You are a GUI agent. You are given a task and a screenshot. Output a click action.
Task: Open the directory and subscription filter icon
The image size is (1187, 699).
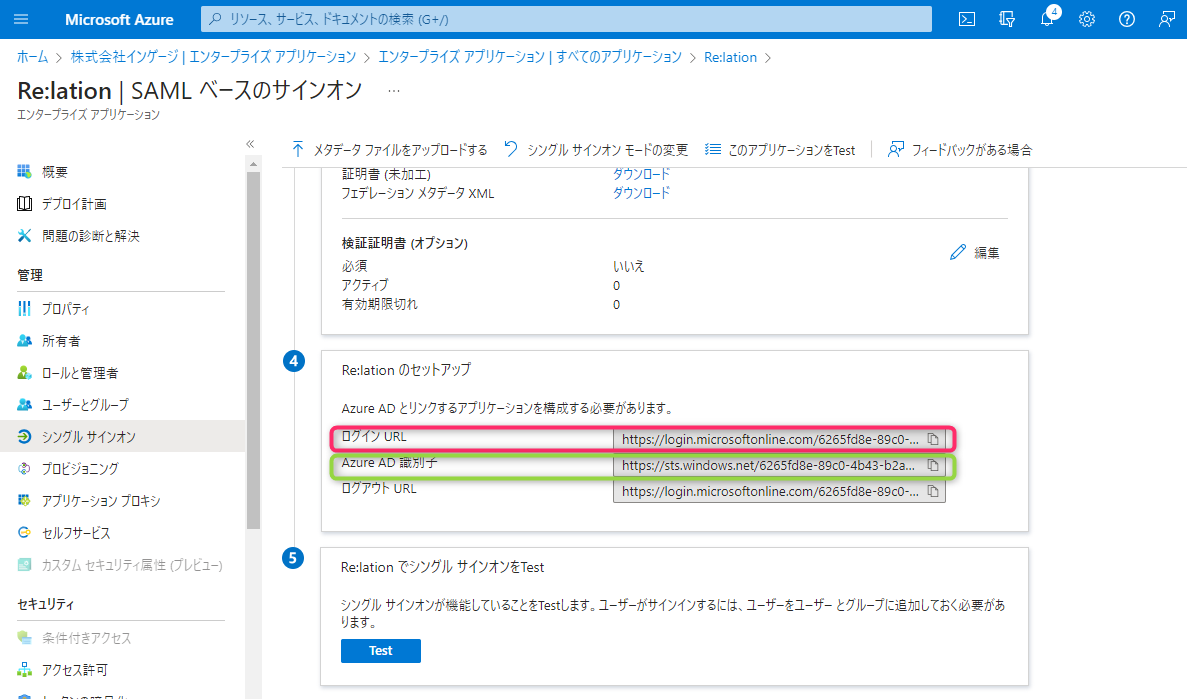tap(1007, 19)
